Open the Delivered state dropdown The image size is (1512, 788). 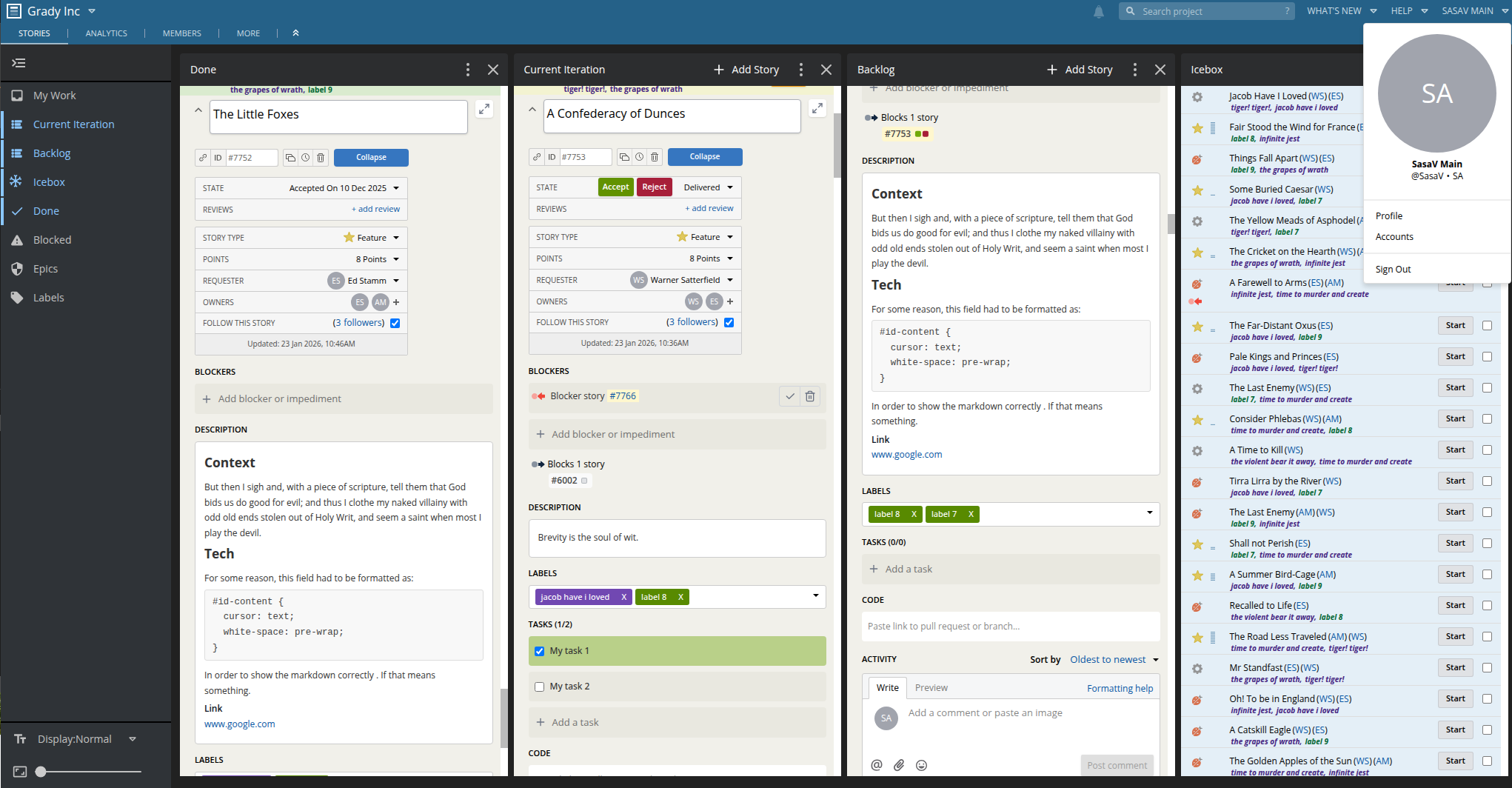point(708,187)
